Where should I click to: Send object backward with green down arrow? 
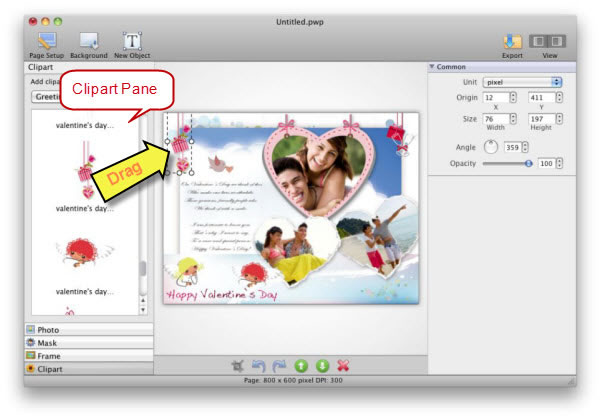(321, 366)
